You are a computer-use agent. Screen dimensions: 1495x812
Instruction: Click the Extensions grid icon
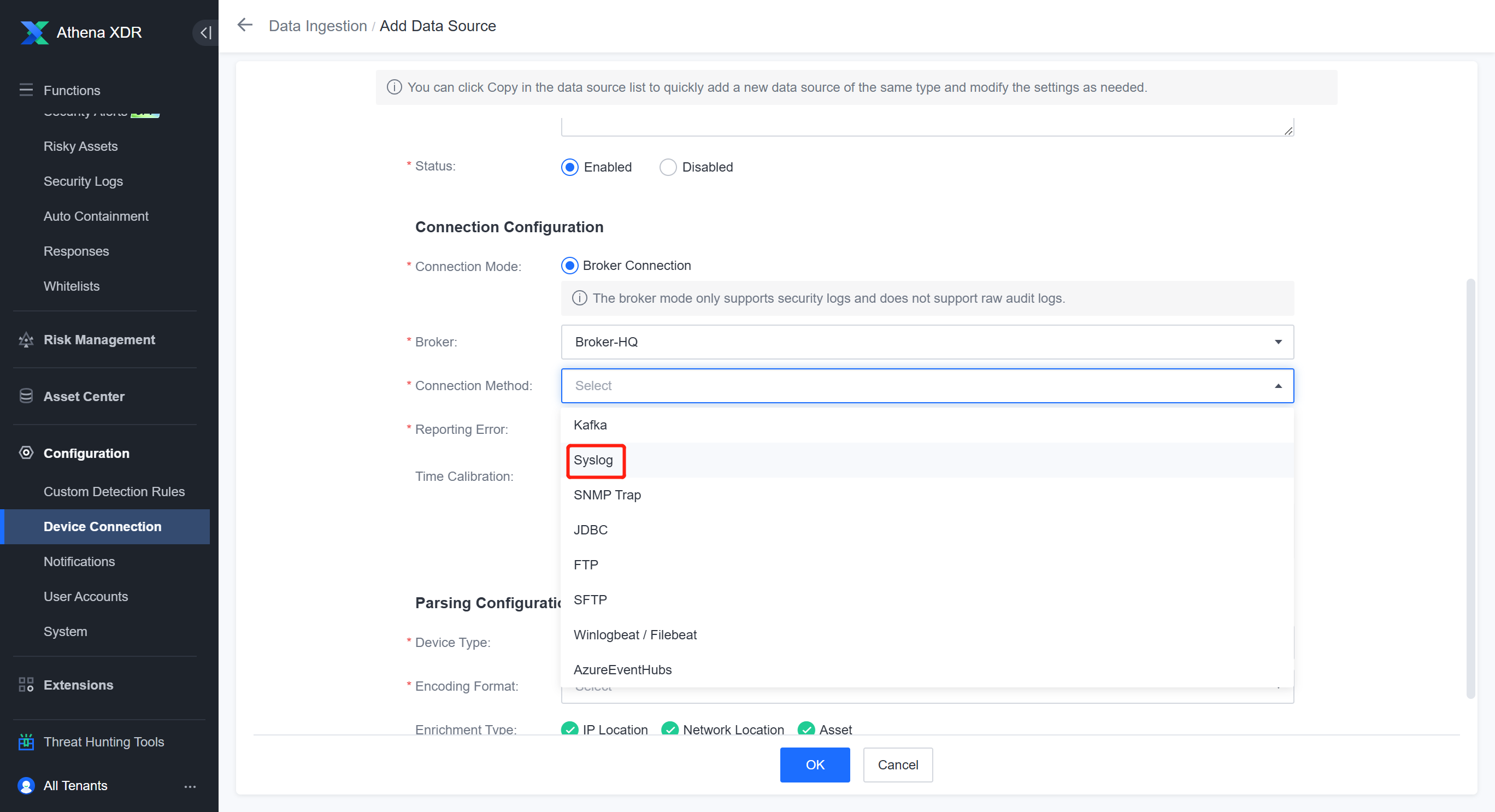[x=26, y=684]
